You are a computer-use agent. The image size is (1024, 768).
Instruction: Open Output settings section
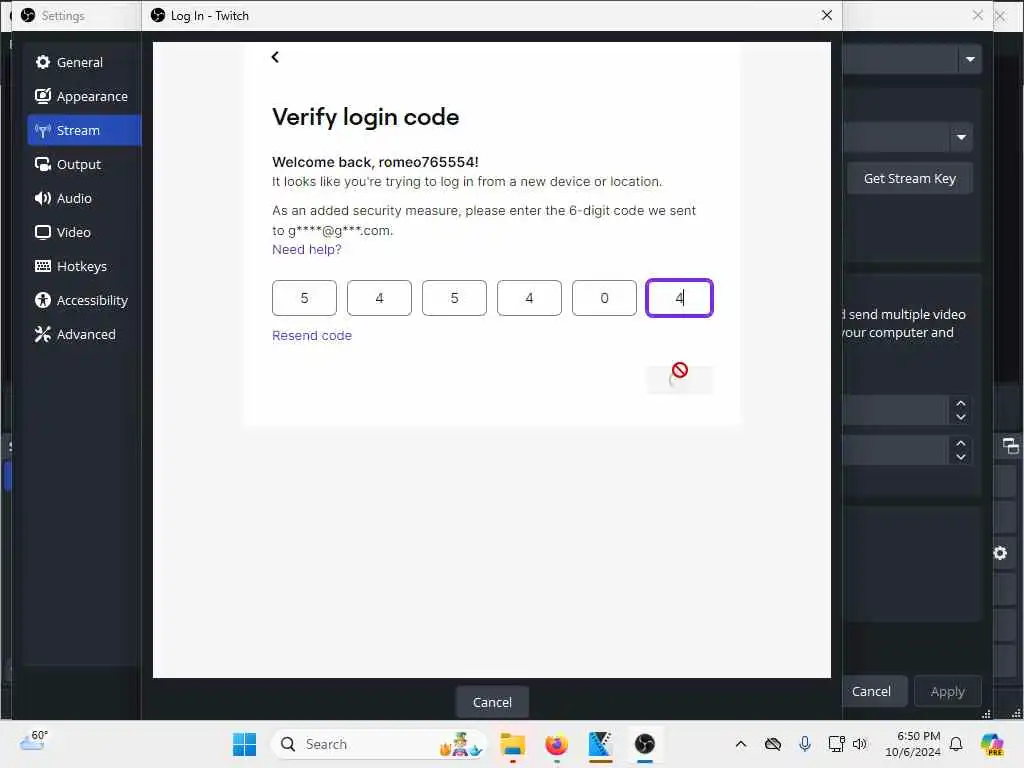pyautogui.click(x=84, y=164)
